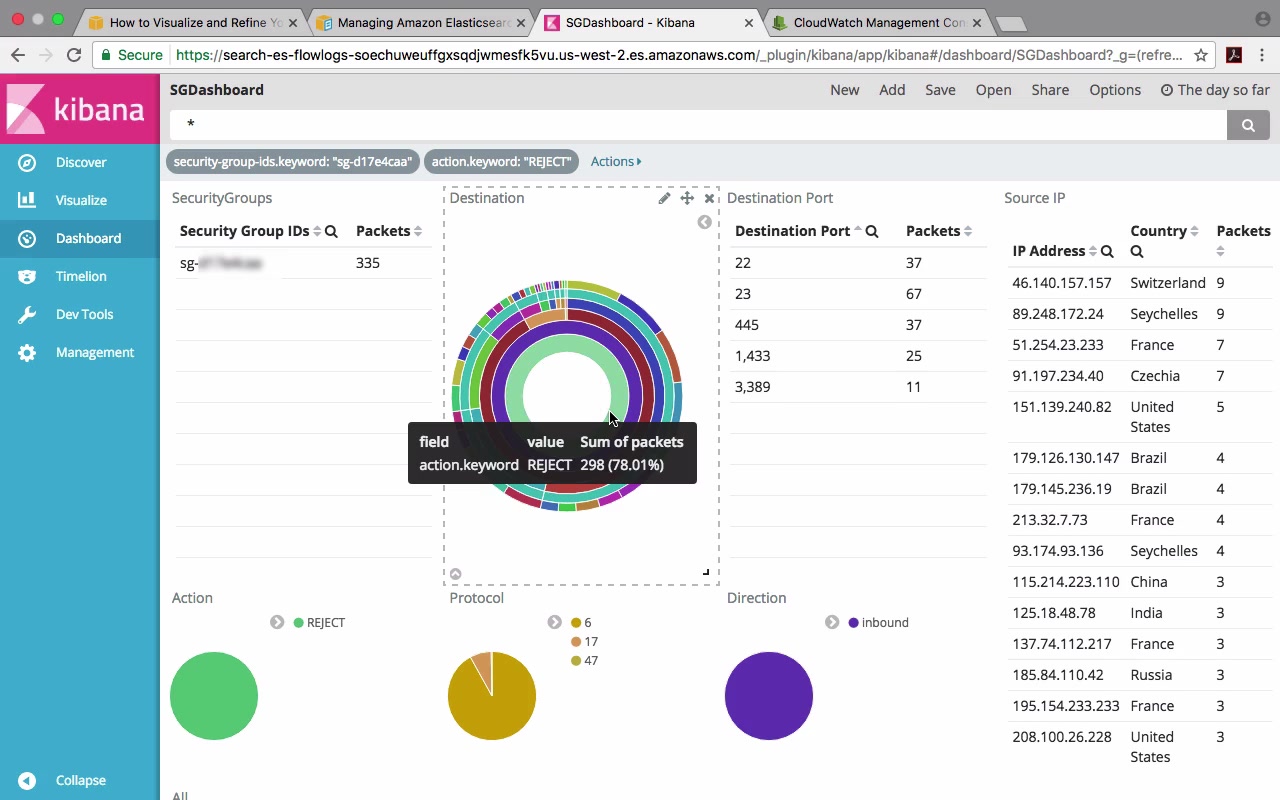Screen dimensions: 1280x800
Task: Open the Discover compass icon in sidebar
Action: [27, 163]
